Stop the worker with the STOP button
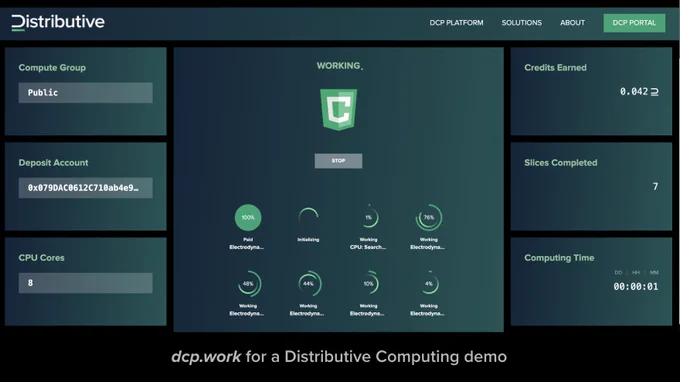680x382 pixels. [338, 161]
